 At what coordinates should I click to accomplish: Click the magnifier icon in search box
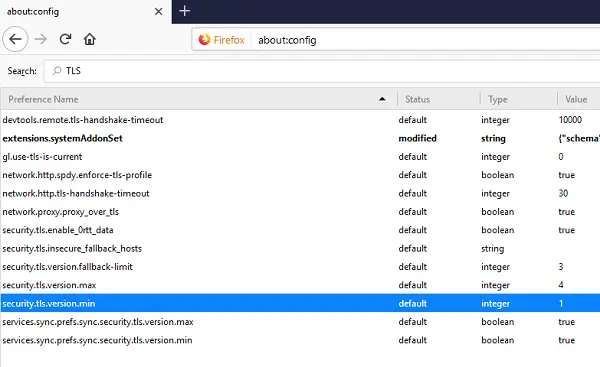57,70
